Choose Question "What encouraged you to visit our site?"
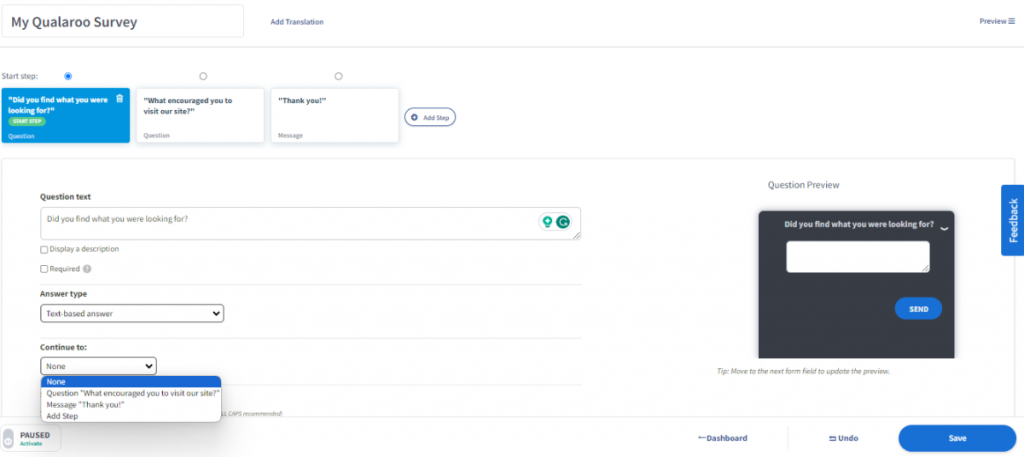 131,393
